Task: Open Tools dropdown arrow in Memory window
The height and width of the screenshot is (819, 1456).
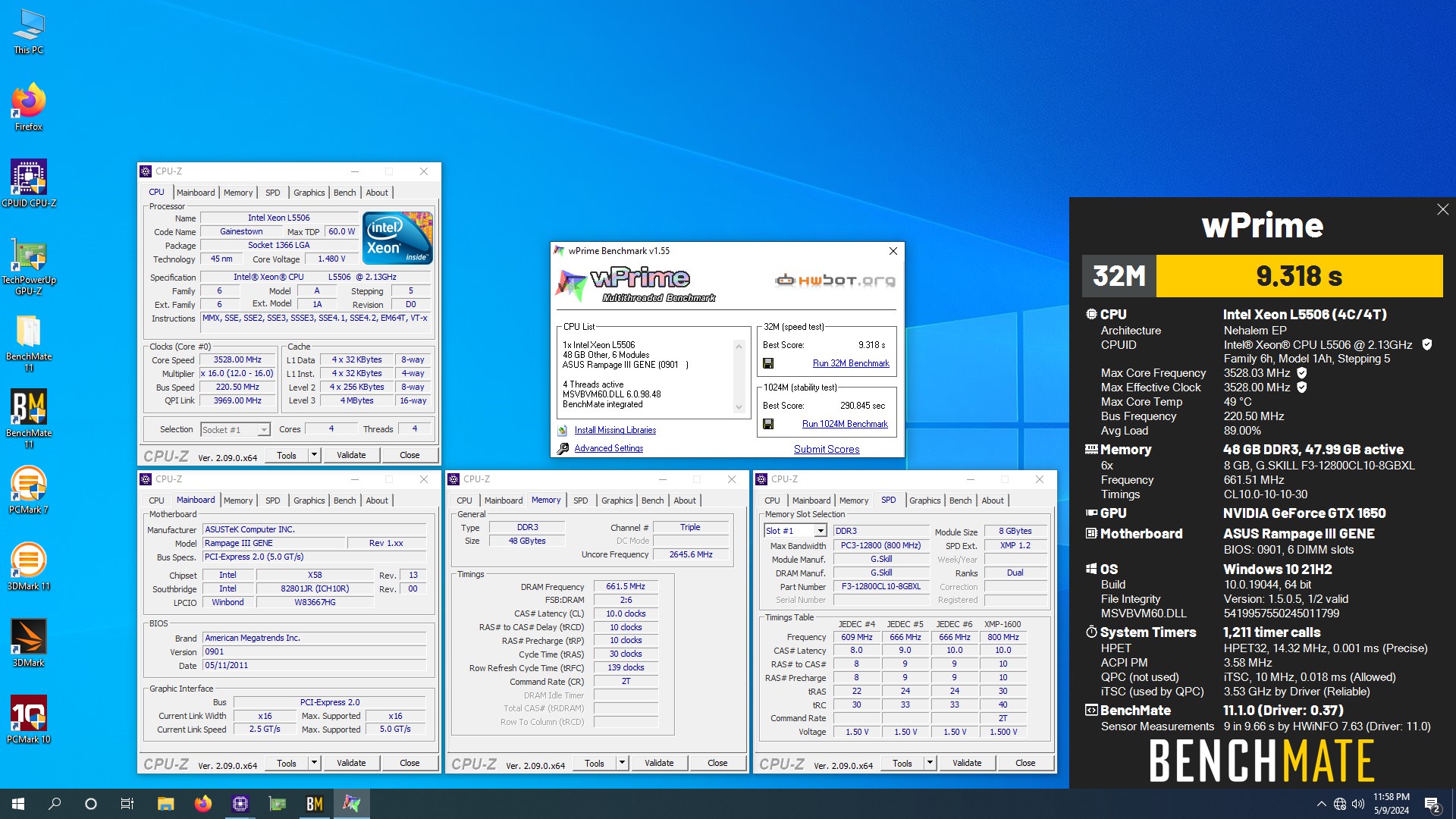Action: (622, 763)
